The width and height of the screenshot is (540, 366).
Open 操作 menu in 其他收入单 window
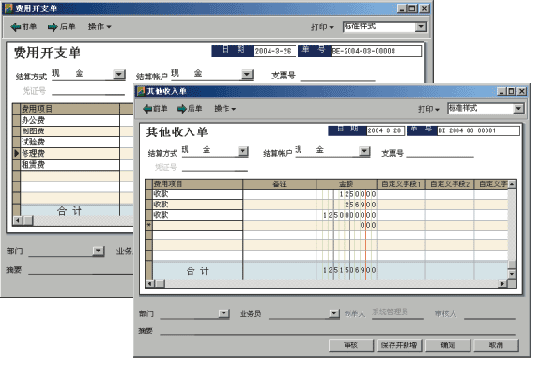[x=225, y=109]
